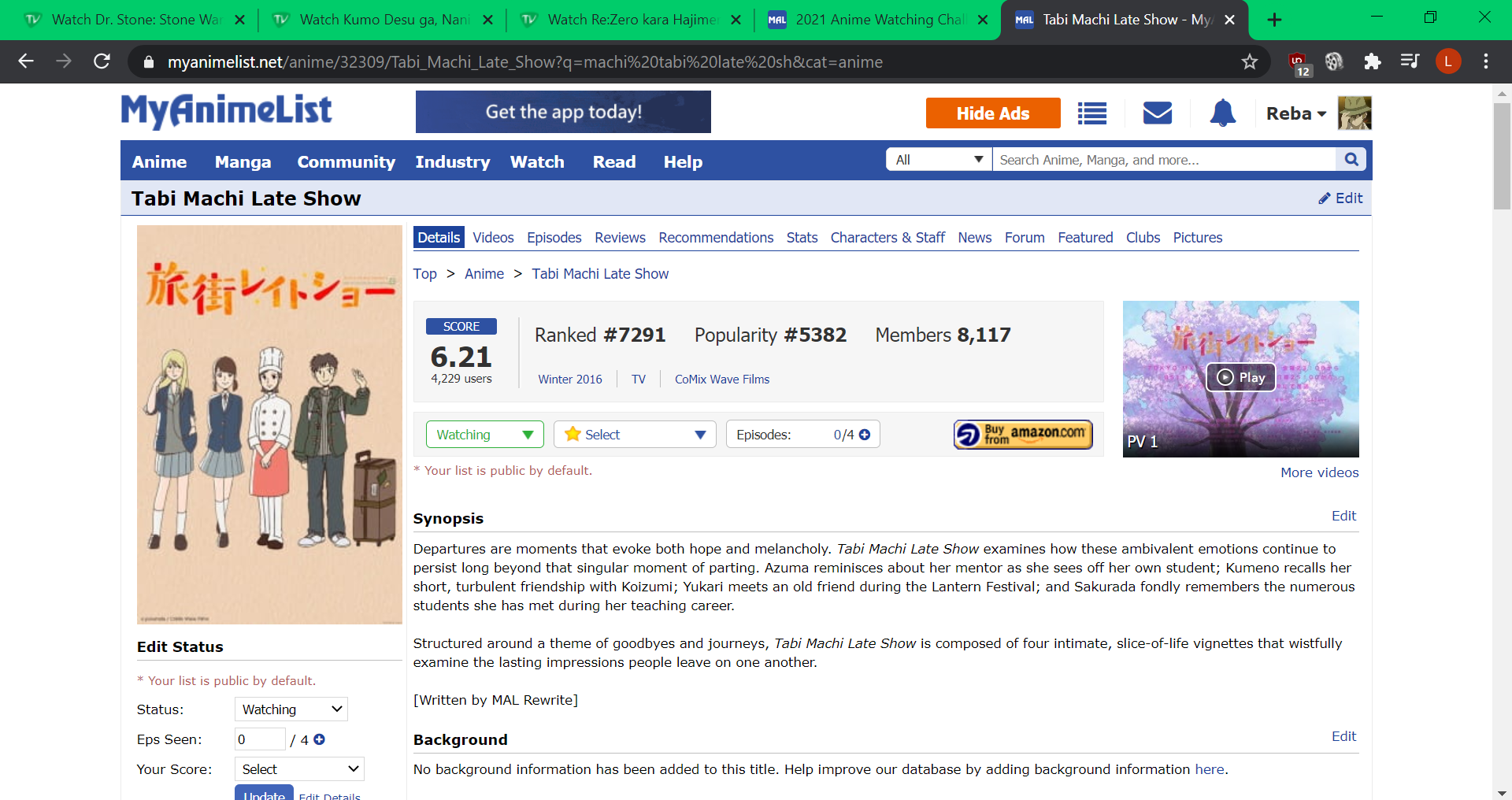Click the red extension icon with badge 12
This screenshot has height=800, width=1512.
1299,63
